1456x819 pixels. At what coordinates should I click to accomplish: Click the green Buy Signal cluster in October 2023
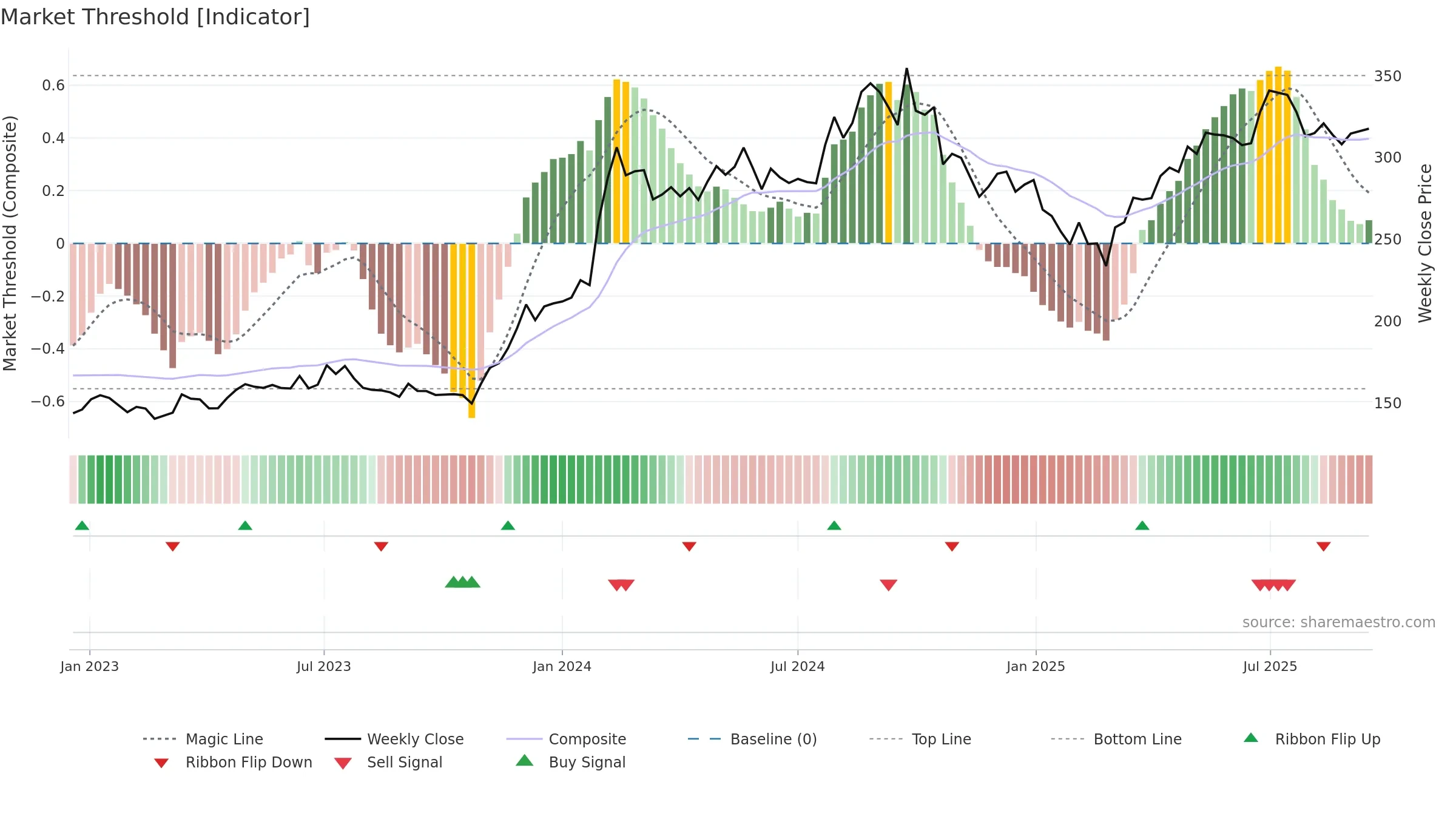462,582
